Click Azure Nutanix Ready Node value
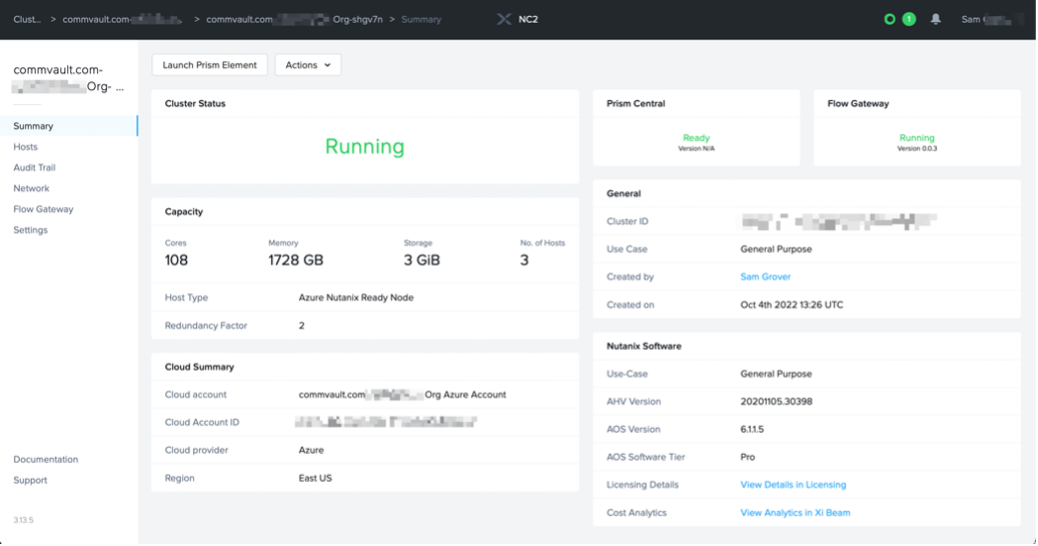This screenshot has height=546, width=1038. pos(356,298)
